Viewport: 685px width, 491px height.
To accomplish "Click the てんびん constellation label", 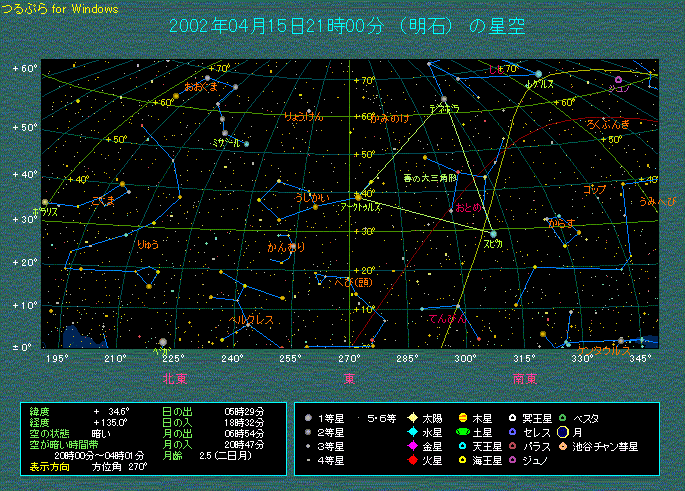I will (x=447, y=318).
